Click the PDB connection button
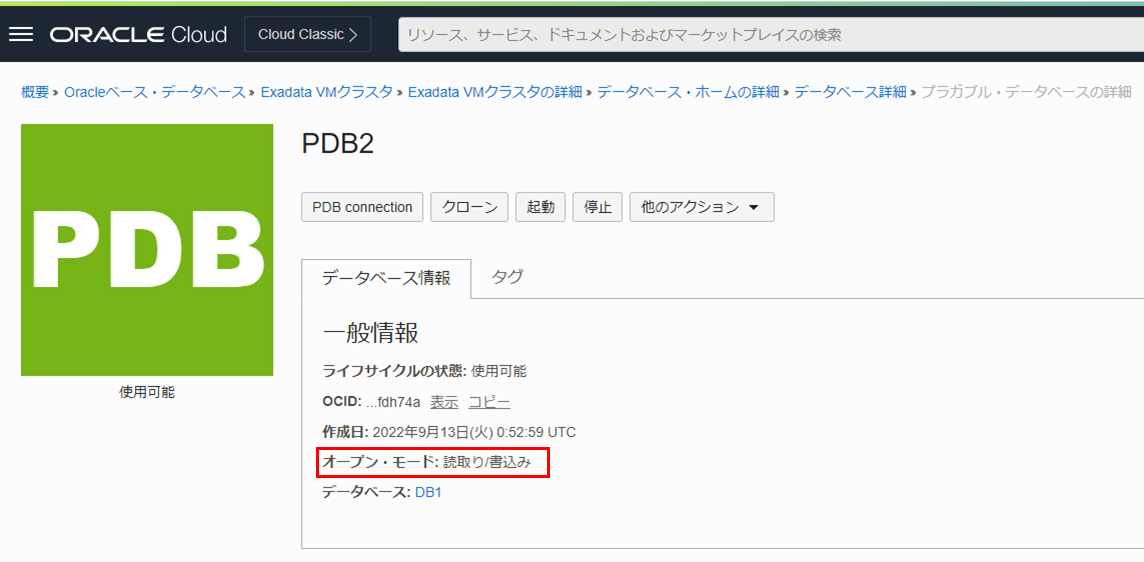 pyautogui.click(x=362, y=207)
